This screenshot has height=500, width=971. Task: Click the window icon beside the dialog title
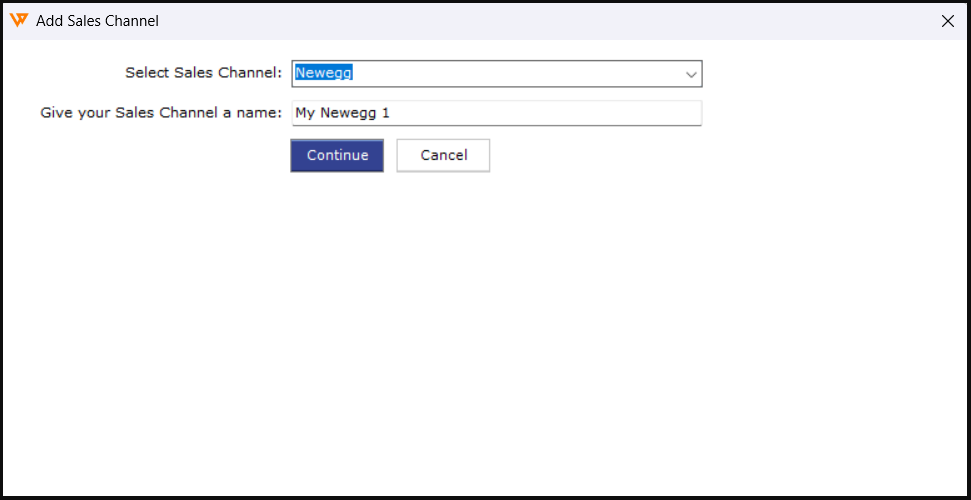click(19, 20)
